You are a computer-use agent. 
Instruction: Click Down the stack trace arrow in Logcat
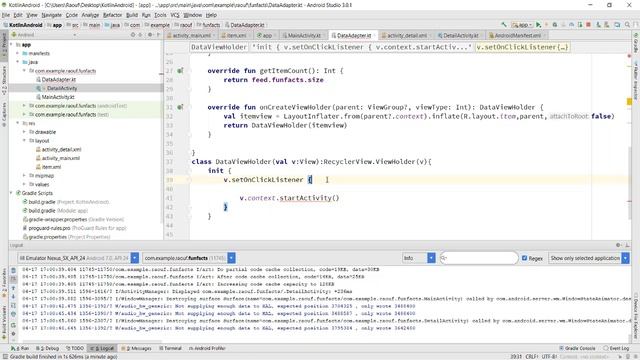13,297
